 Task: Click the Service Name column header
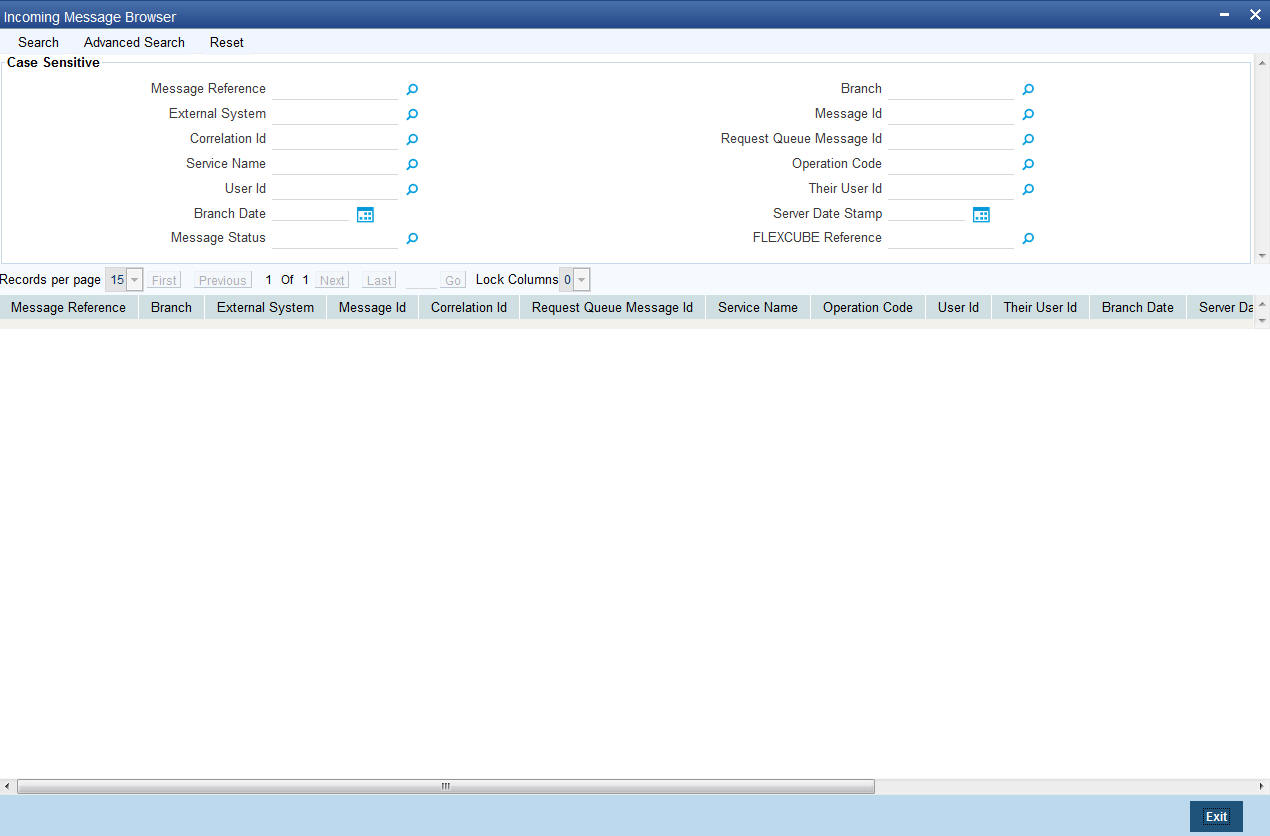tap(758, 308)
